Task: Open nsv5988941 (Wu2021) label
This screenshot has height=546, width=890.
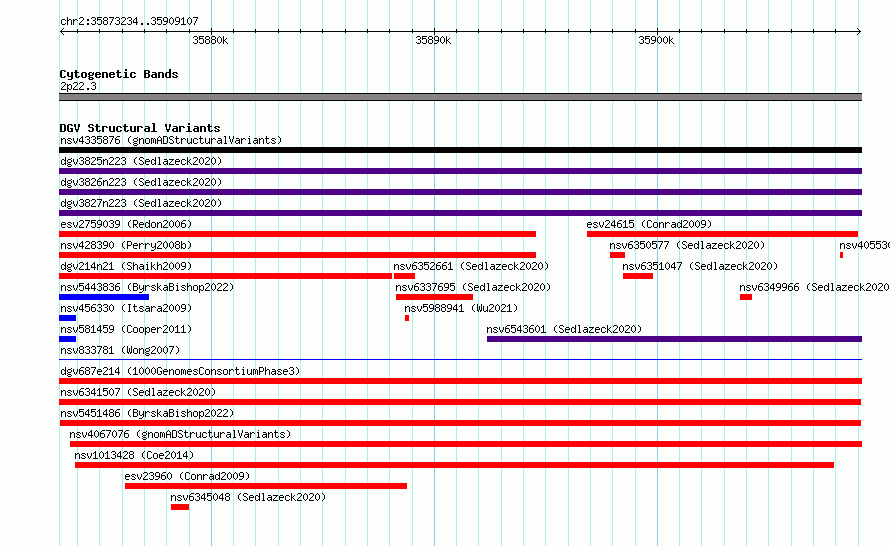Action: [x=461, y=308]
